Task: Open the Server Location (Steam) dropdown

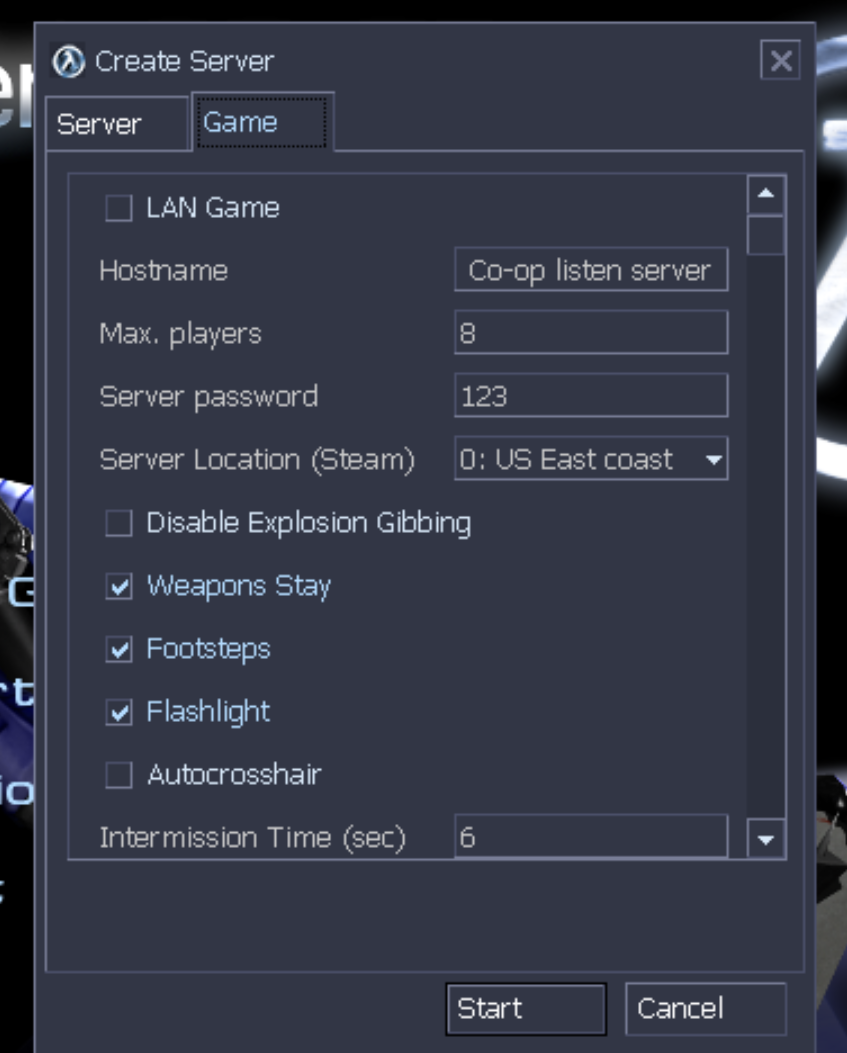Action: 591,459
